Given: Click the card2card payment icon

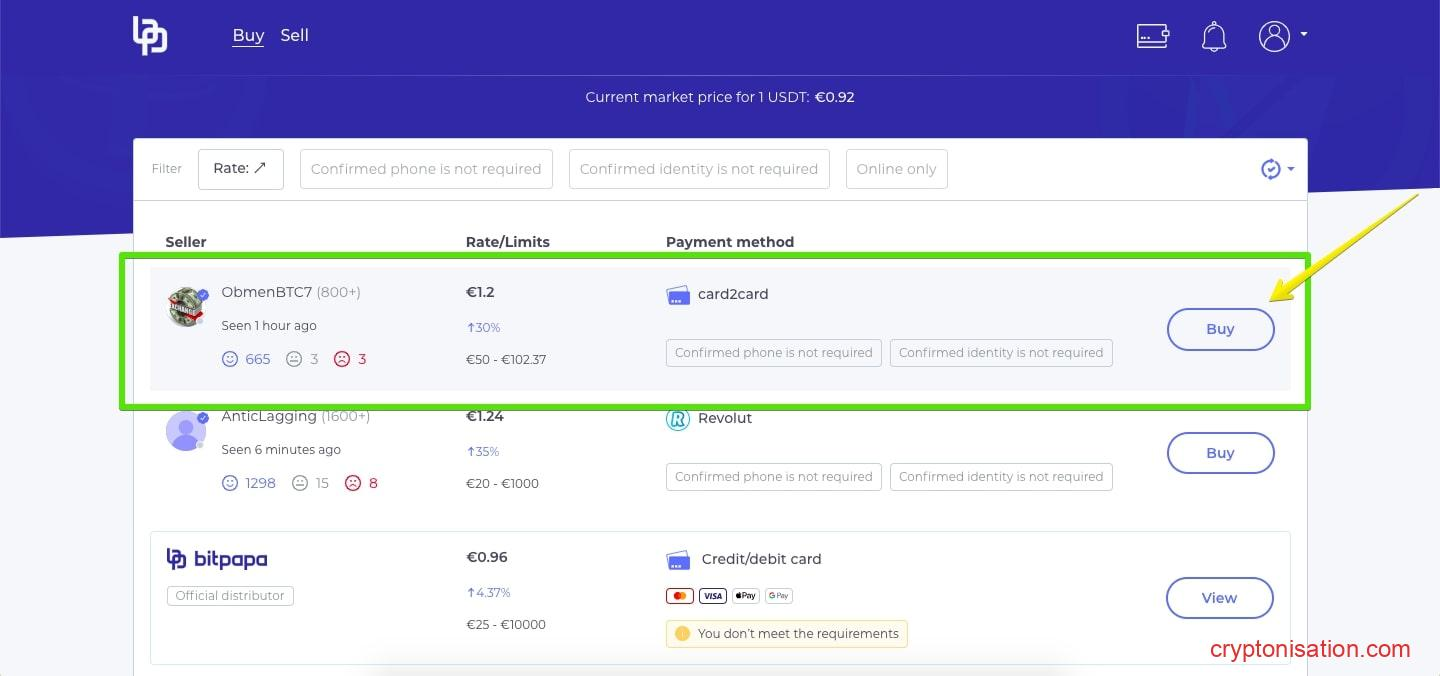Looking at the screenshot, I should (x=678, y=295).
